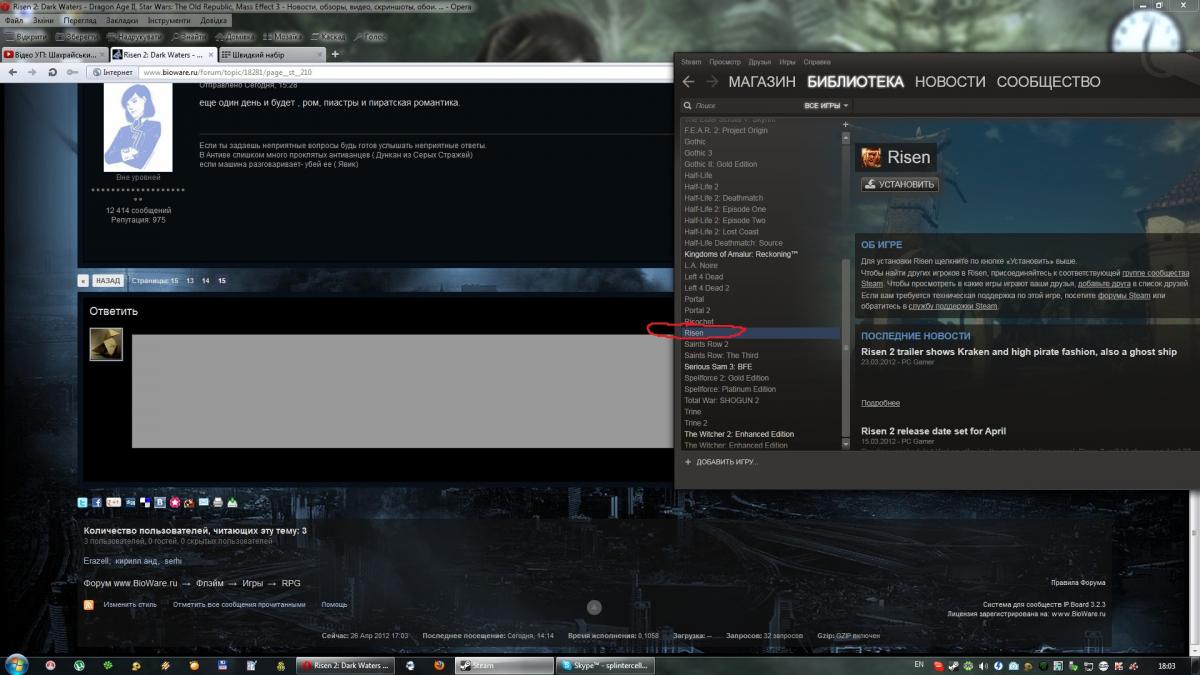Launch uTorrent from the taskbar

tap(79, 665)
